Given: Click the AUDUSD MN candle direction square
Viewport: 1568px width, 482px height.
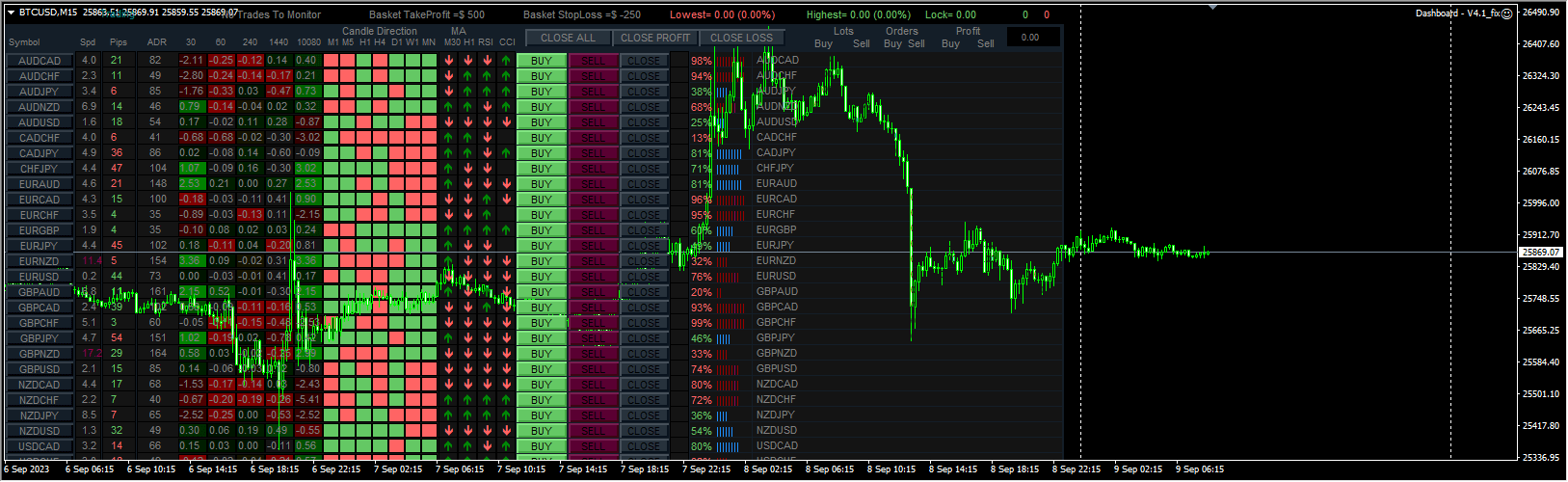Looking at the screenshot, I should pyautogui.click(x=428, y=122).
